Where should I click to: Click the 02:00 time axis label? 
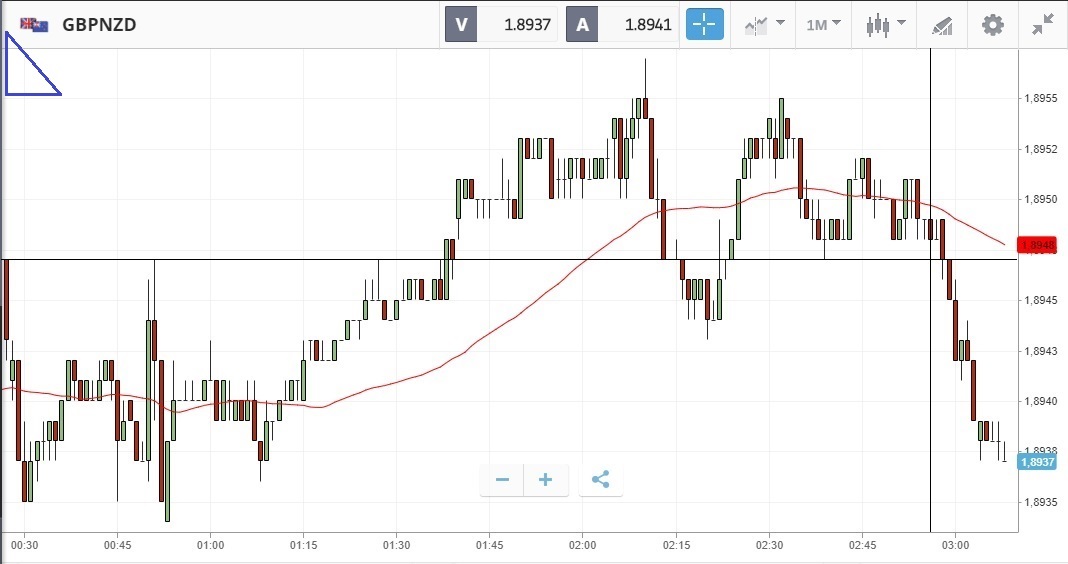[x=582, y=546]
